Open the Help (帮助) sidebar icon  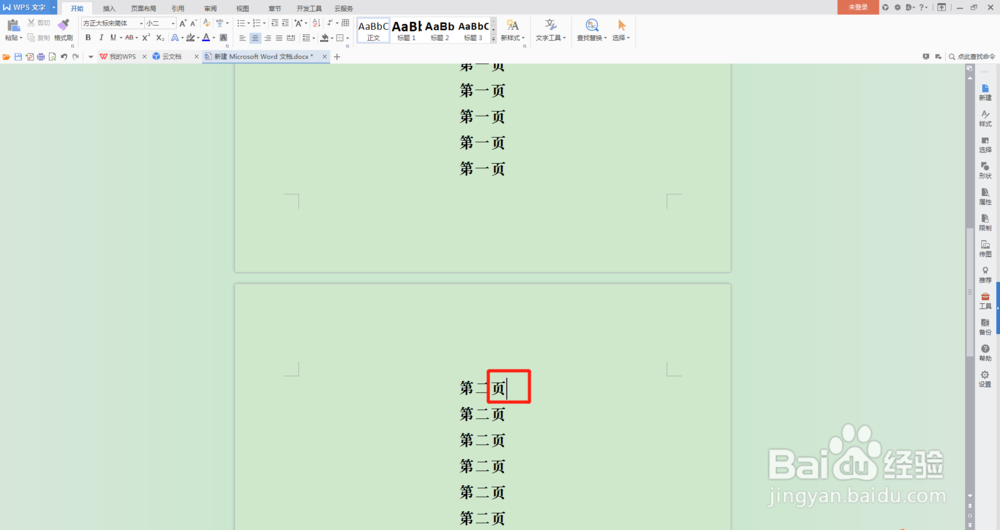tap(985, 353)
